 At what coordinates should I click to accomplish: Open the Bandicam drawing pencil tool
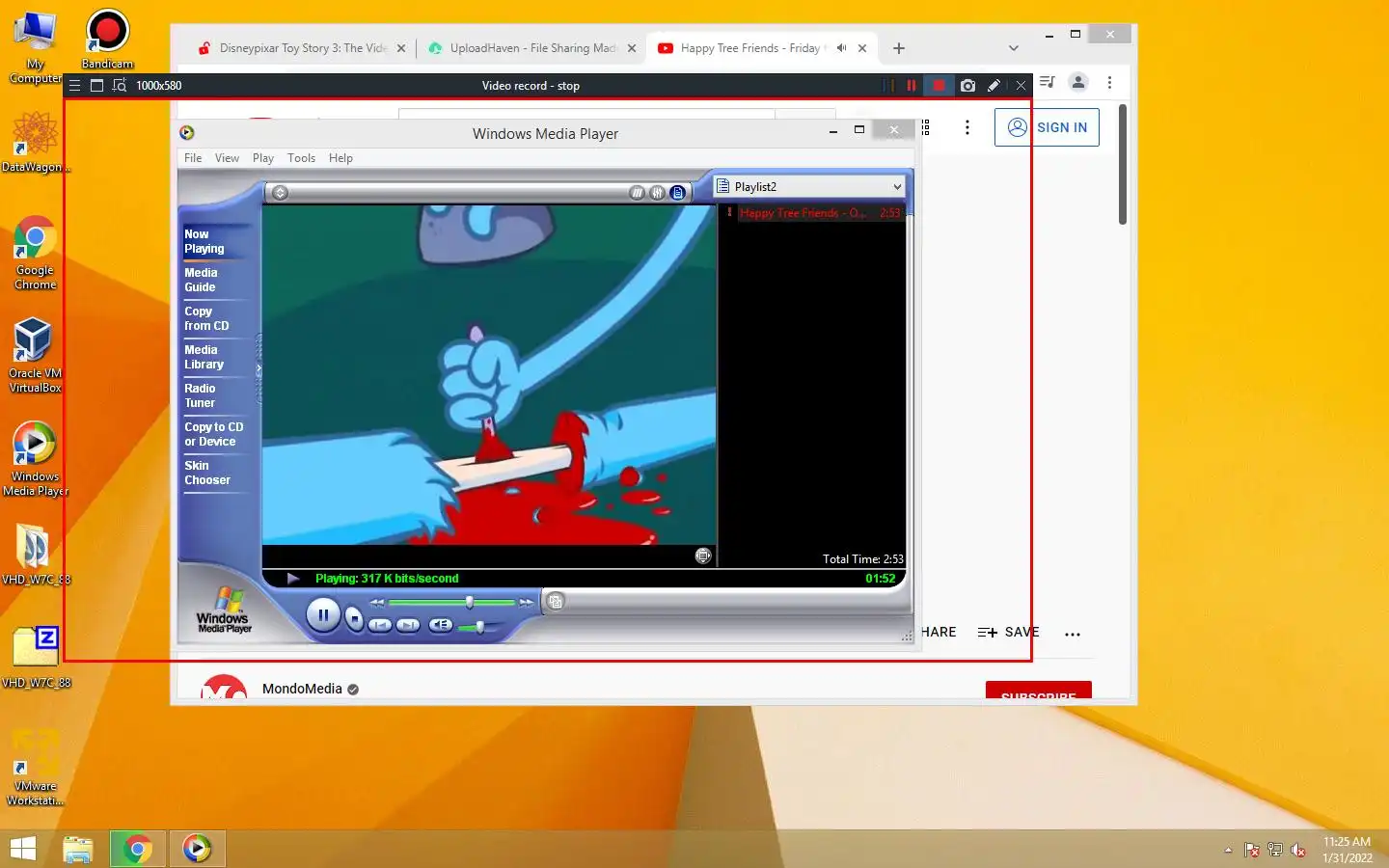[x=994, y=86]
